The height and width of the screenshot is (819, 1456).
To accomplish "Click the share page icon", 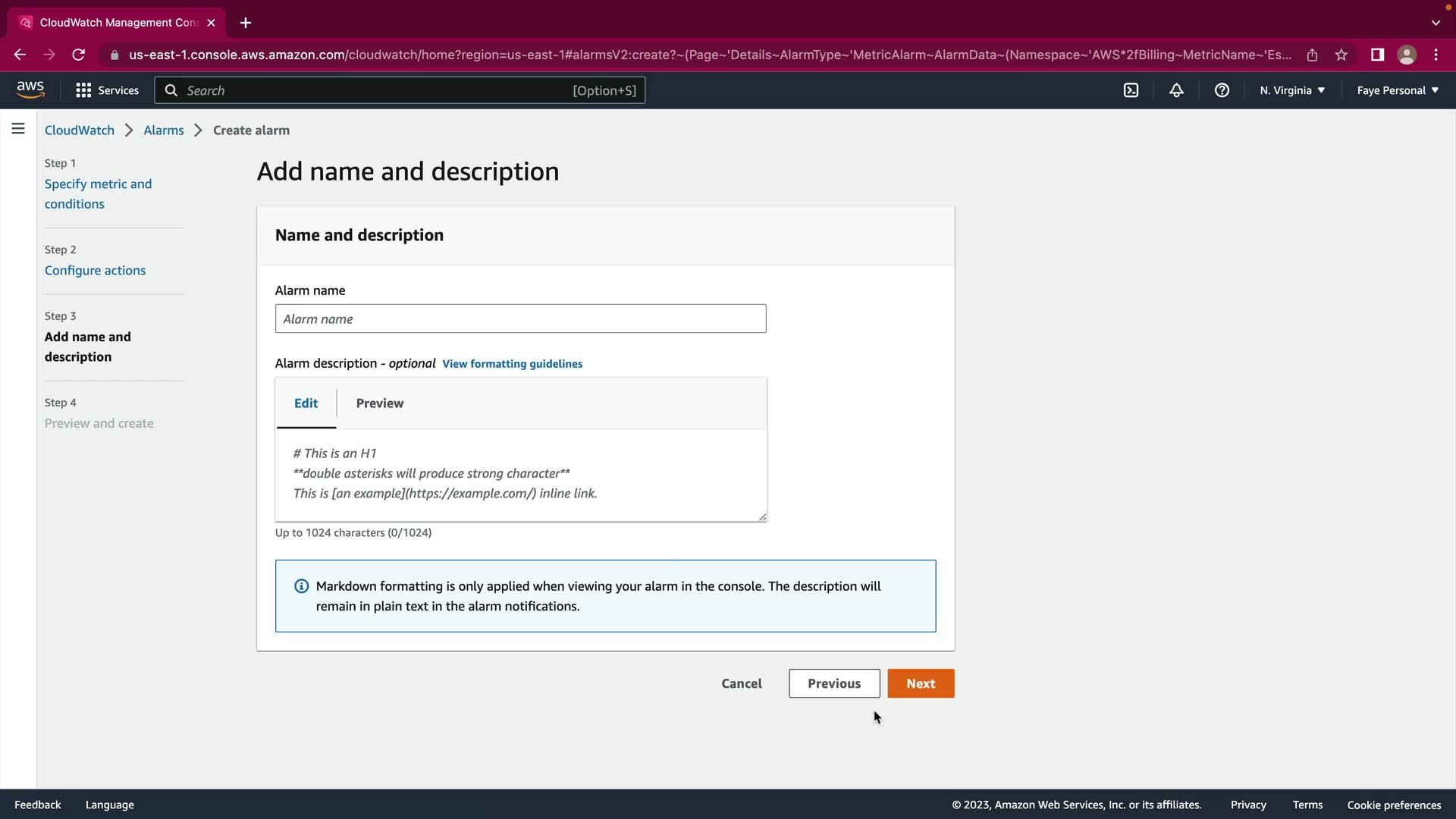I will pos(1312,55).
